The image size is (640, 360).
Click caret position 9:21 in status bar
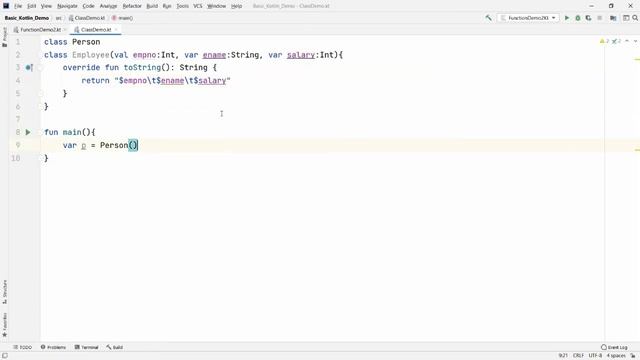point(563,356)
